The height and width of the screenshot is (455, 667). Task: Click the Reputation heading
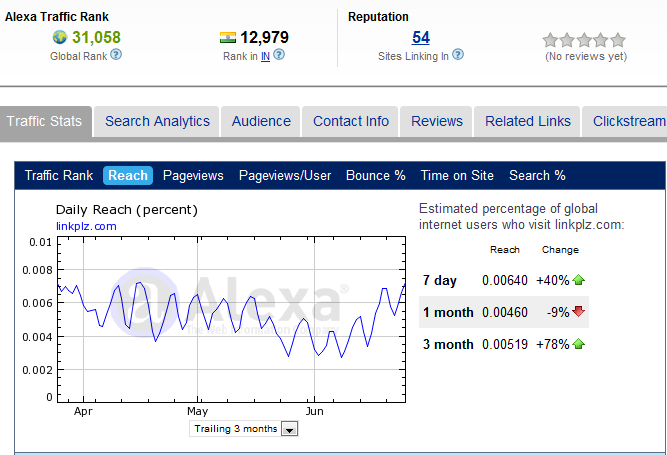(x=378, y=17)
